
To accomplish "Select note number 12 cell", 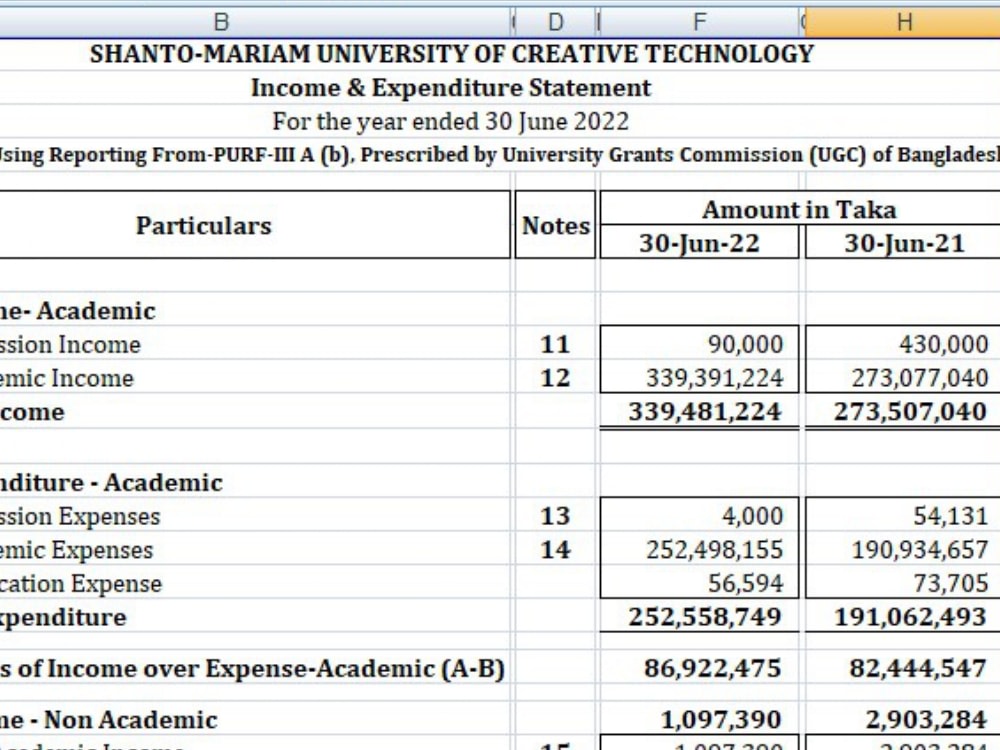I will [555, 378].
